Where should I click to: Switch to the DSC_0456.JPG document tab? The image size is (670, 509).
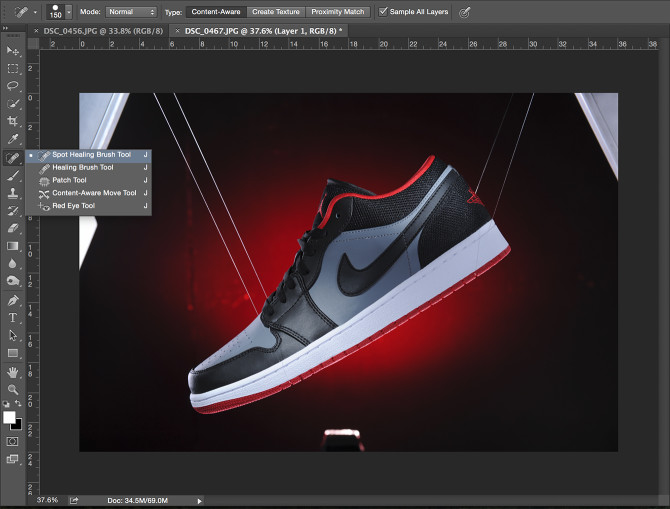click(103, 31)
